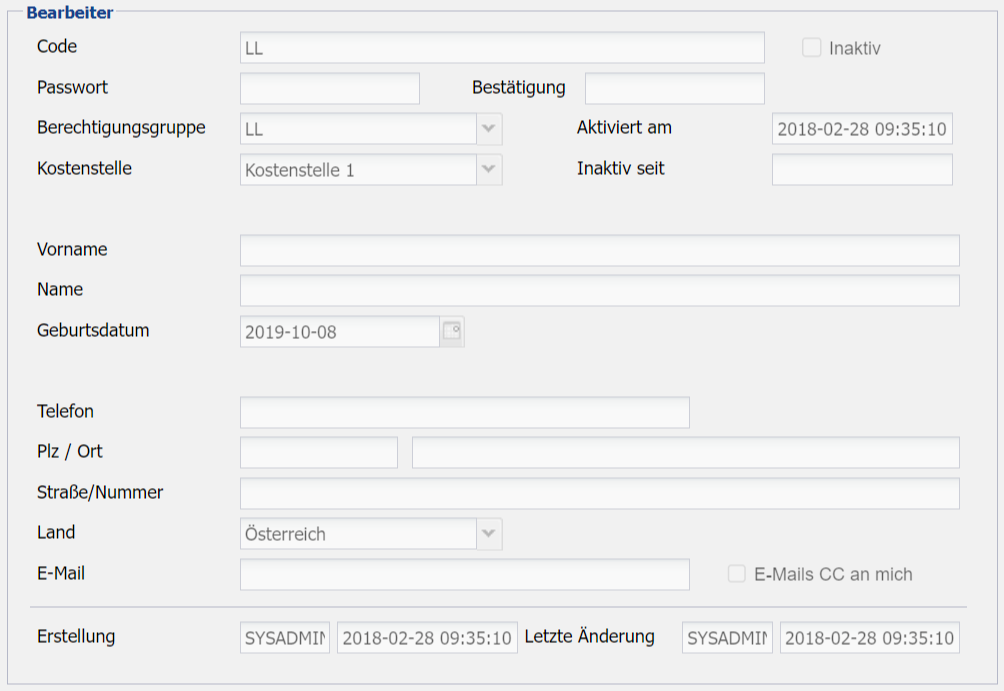Focus the Passwort field
Viewport: 1004px width, 691px height.
330,89
